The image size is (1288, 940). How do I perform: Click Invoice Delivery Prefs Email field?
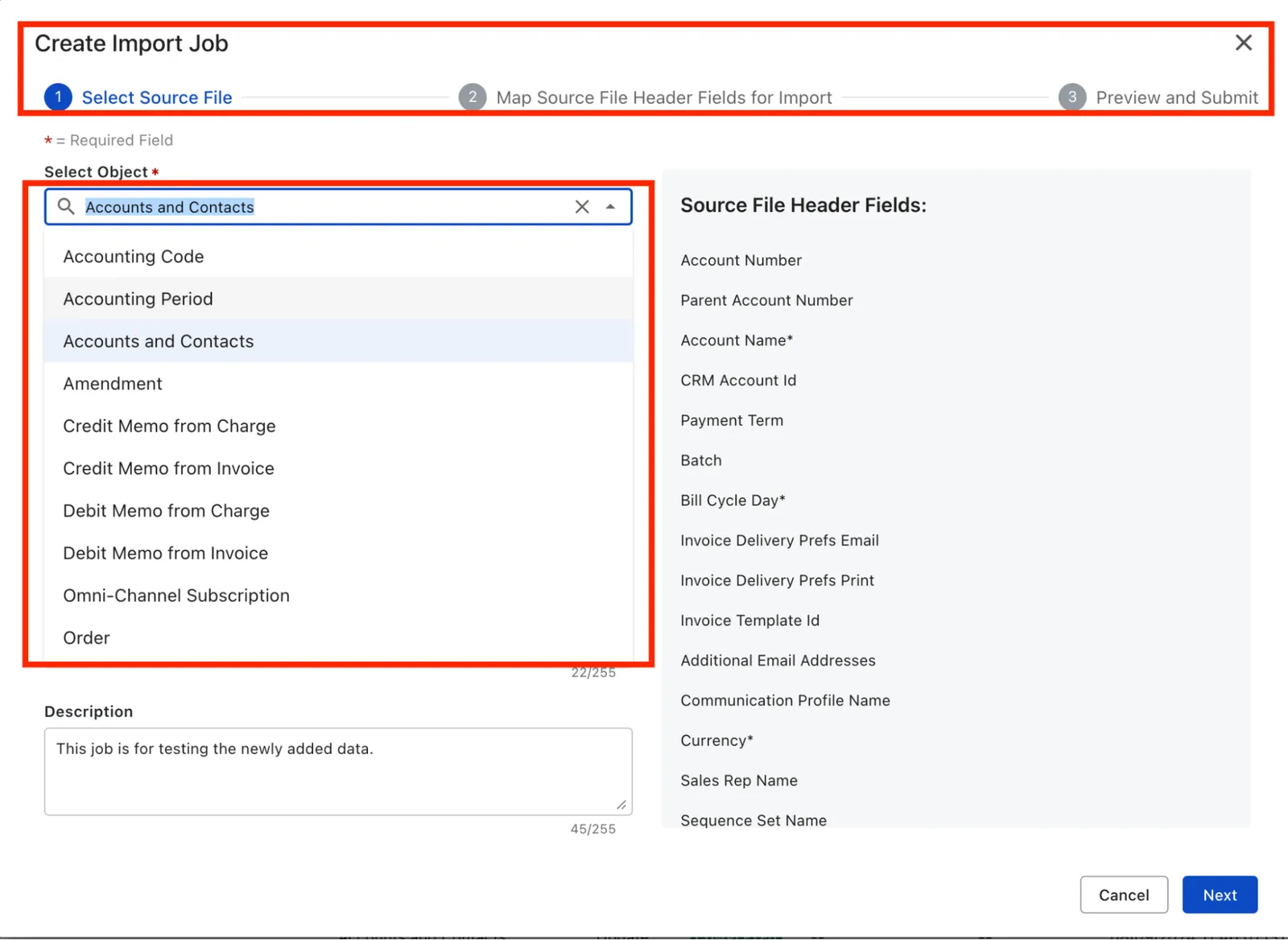pos(779,540)
